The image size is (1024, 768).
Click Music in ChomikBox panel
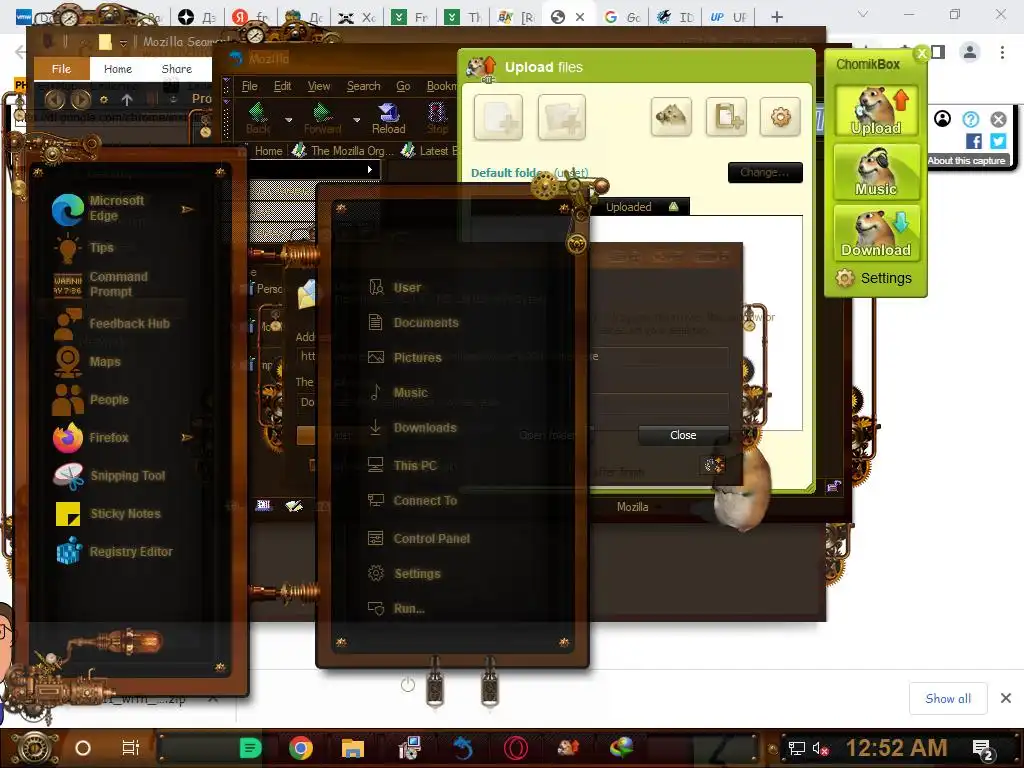[x=876, y=172]
